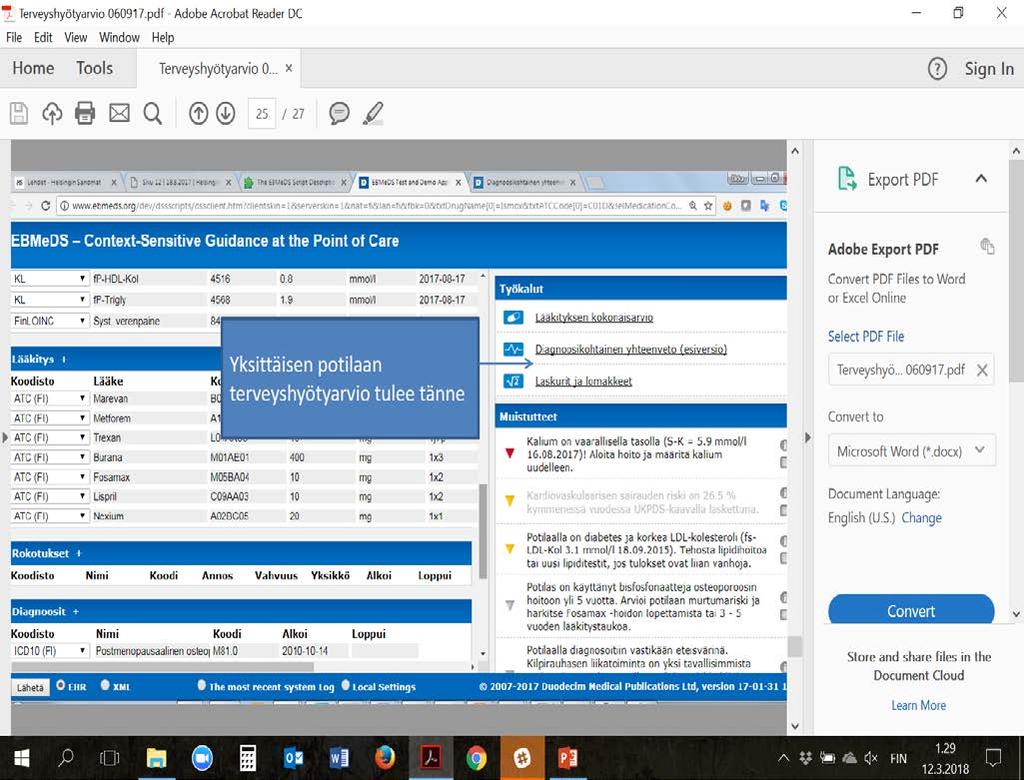Click the document vertical scrollbar up arrow
Viewport: 1024px width, 780px height.
pos(795,151)
